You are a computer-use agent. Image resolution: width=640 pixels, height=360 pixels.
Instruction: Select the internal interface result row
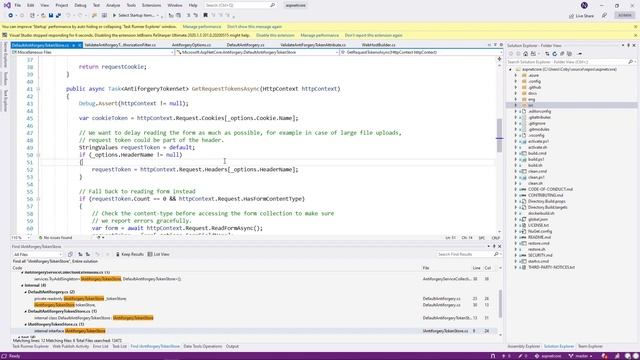(x=255, y=331)
